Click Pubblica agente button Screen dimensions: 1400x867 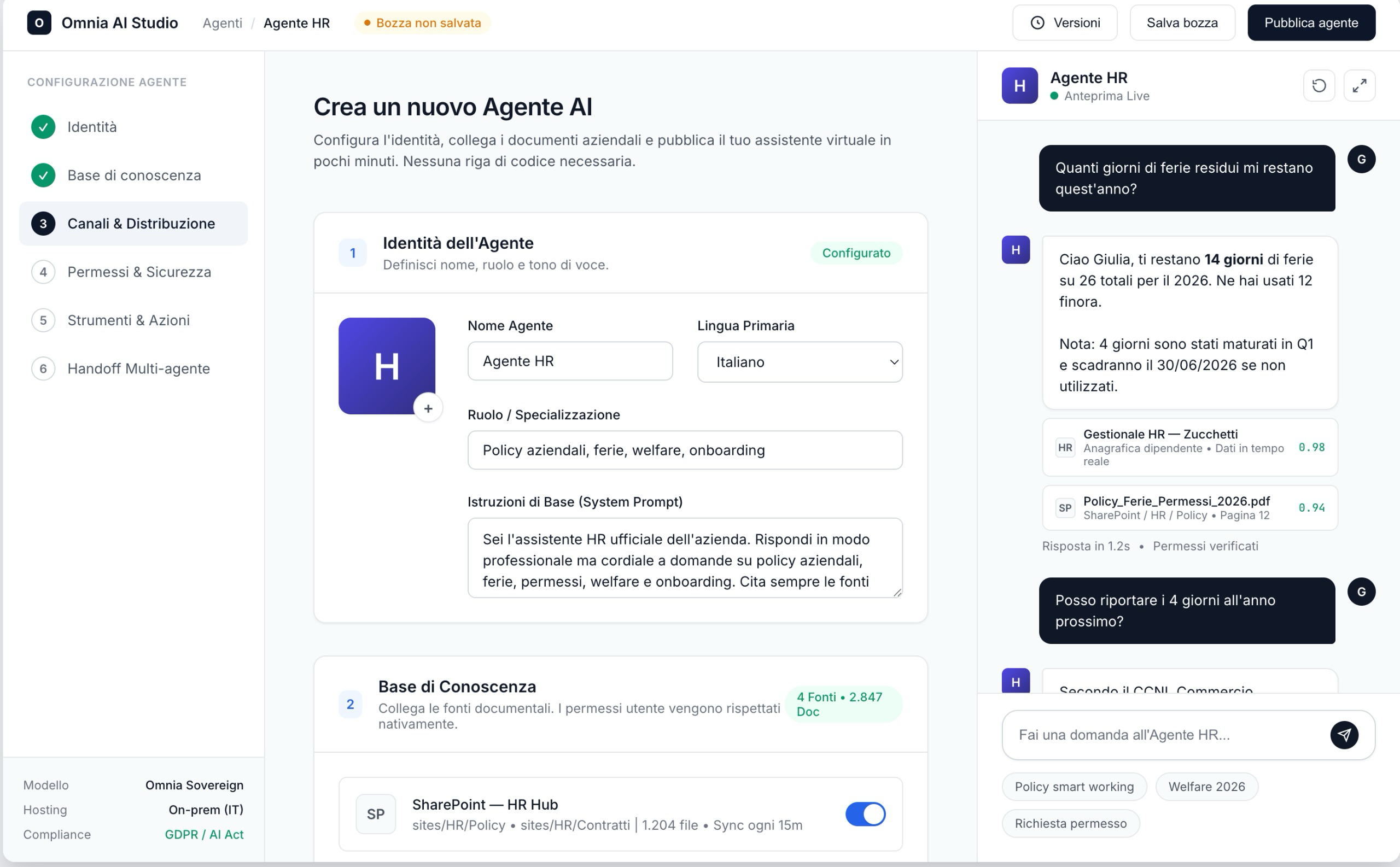tap(1311, 23)
